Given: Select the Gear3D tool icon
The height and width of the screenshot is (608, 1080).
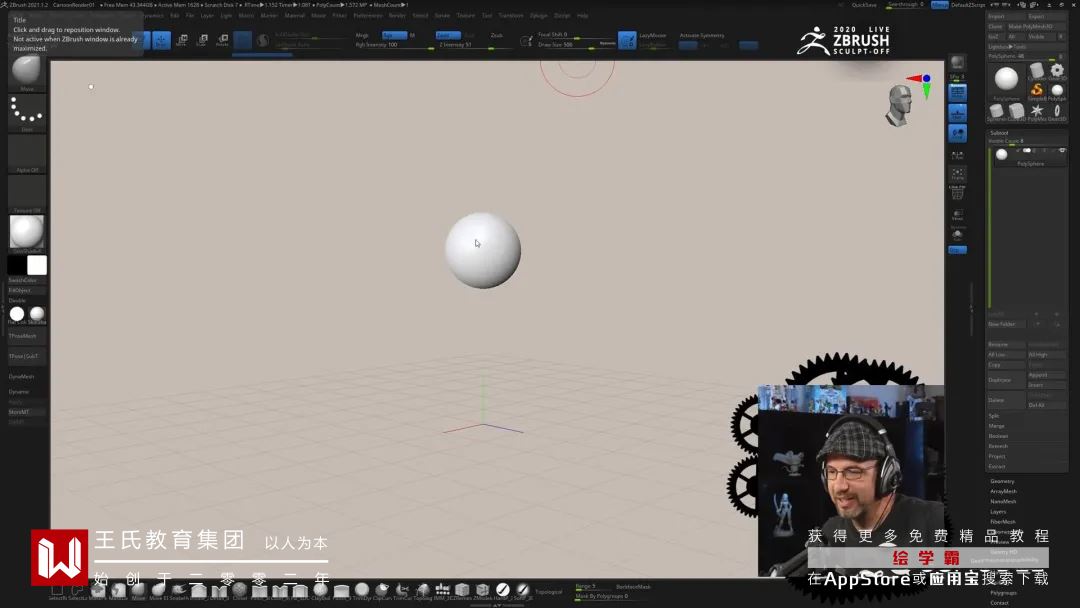Looking at the screenshot, I should tap(1057, 71).
